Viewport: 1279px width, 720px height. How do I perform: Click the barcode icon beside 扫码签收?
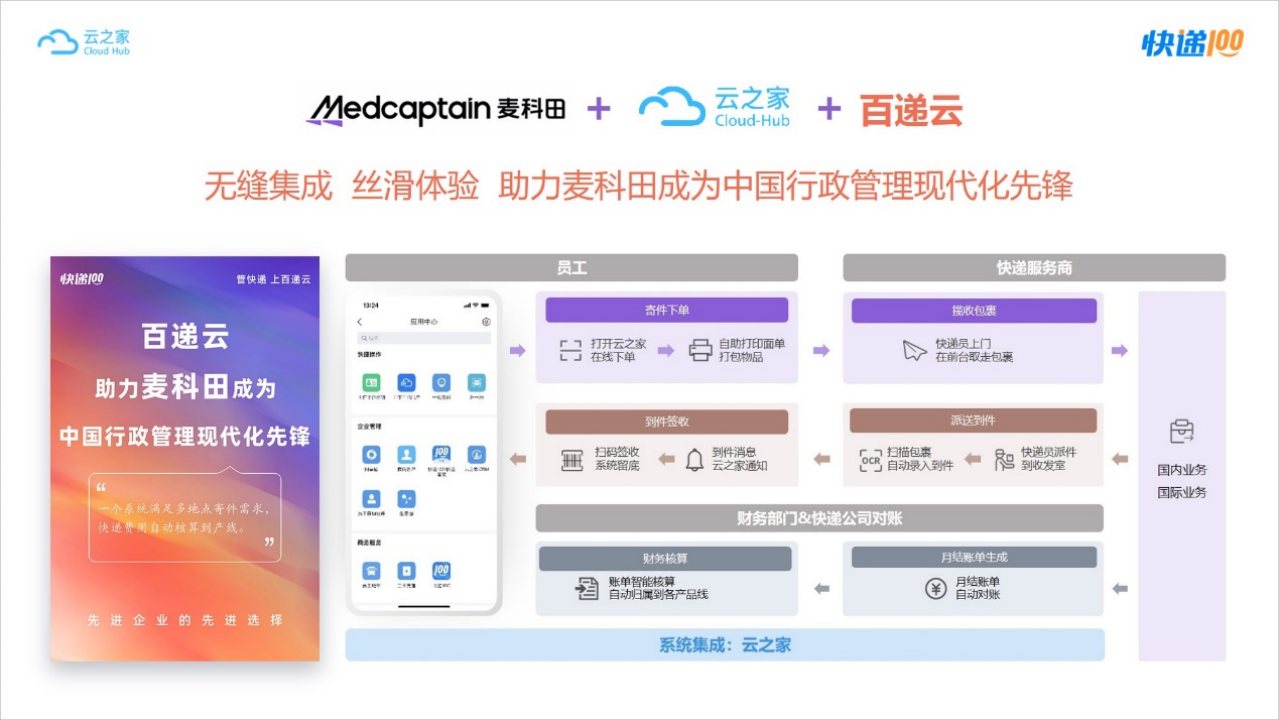click(x=572, y=459)
